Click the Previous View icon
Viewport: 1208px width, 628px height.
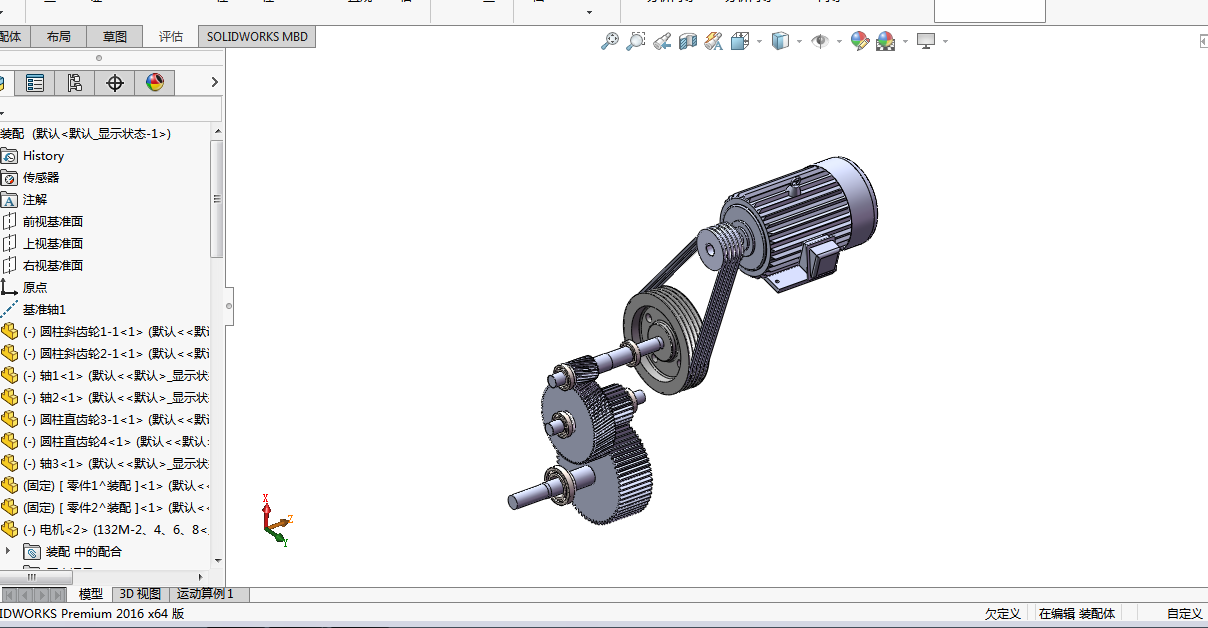point(661,41)
